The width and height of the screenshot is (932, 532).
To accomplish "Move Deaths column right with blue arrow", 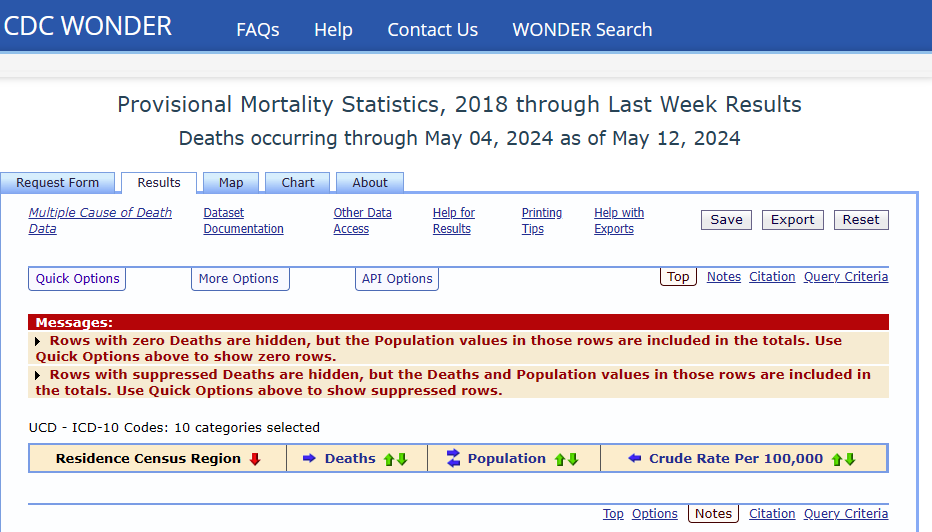I will click(309, 458).
